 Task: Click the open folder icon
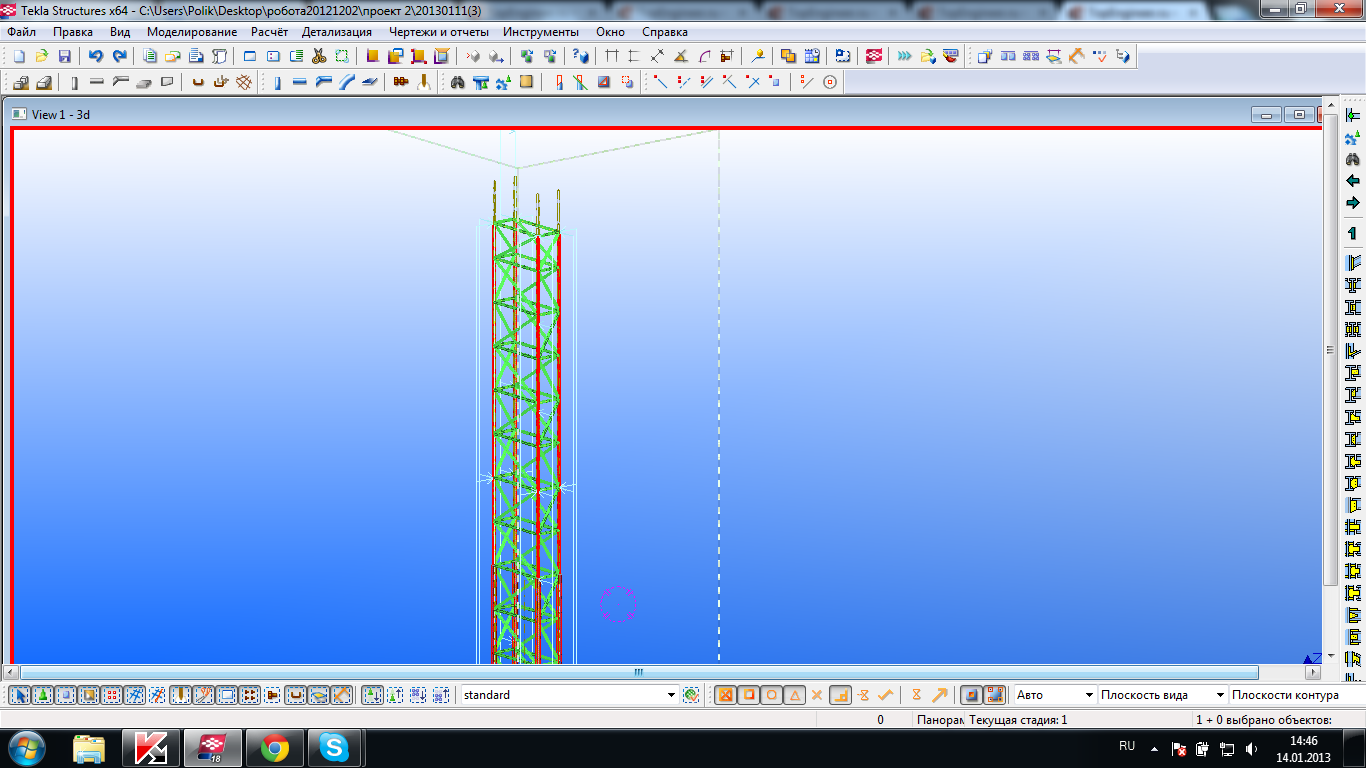[42, 56]
